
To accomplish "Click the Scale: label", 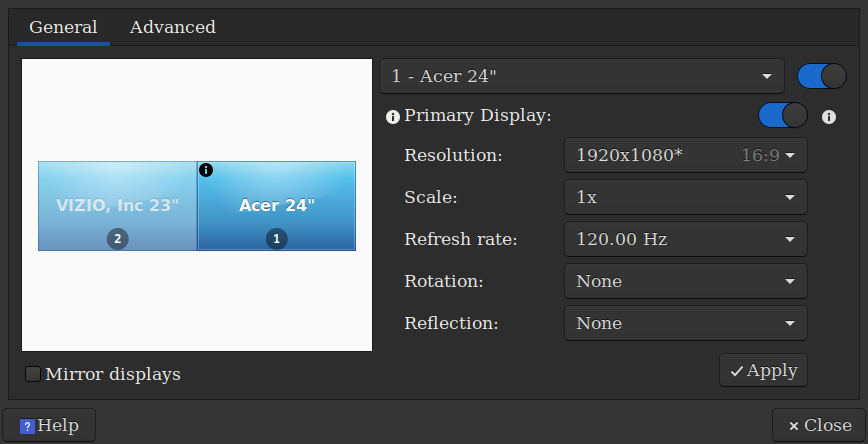I will click(x=431, y=197).
